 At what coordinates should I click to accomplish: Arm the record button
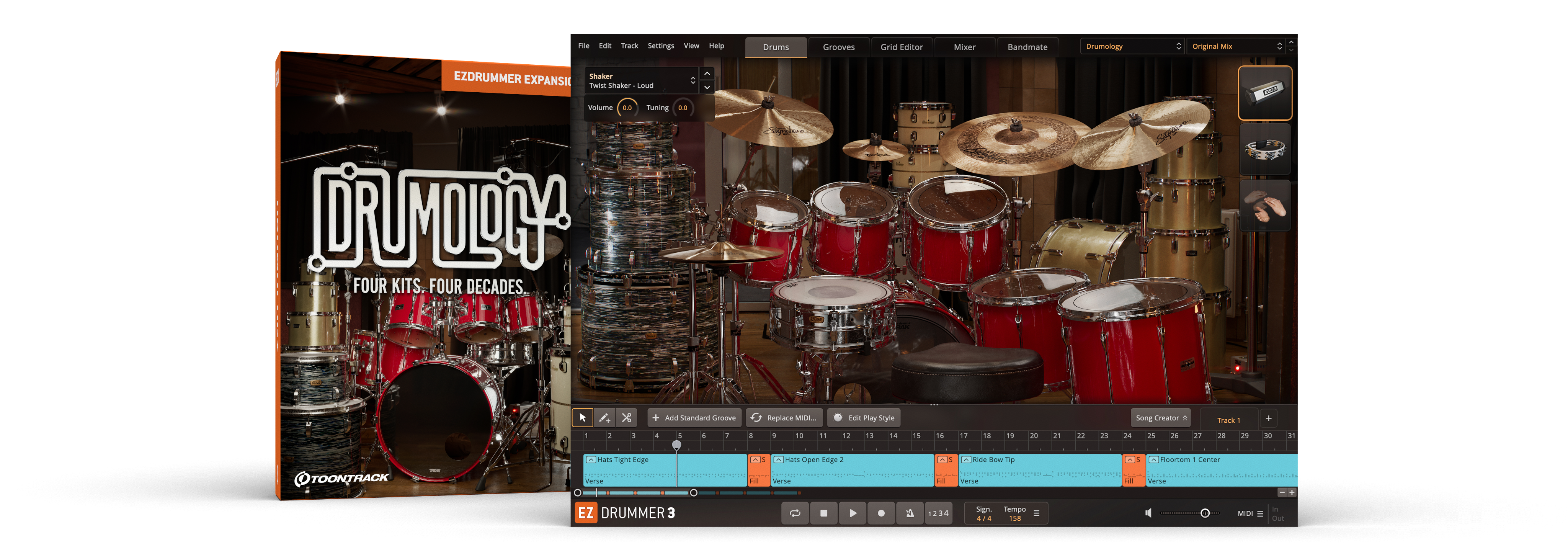881,513
